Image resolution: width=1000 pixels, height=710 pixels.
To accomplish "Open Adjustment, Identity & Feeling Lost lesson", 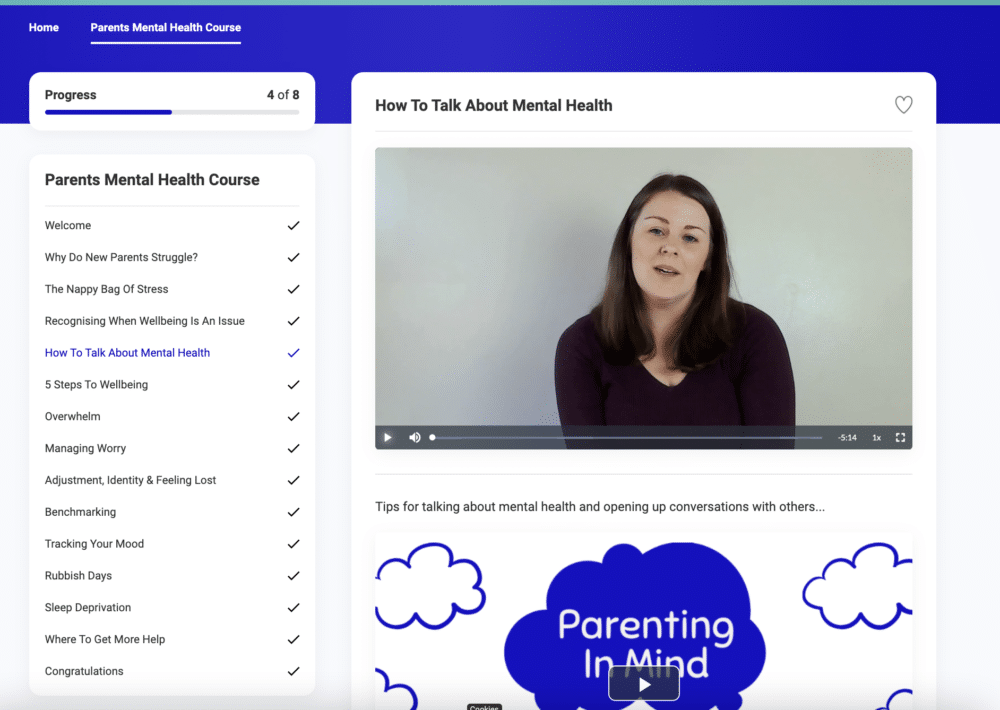I will 130,480.
